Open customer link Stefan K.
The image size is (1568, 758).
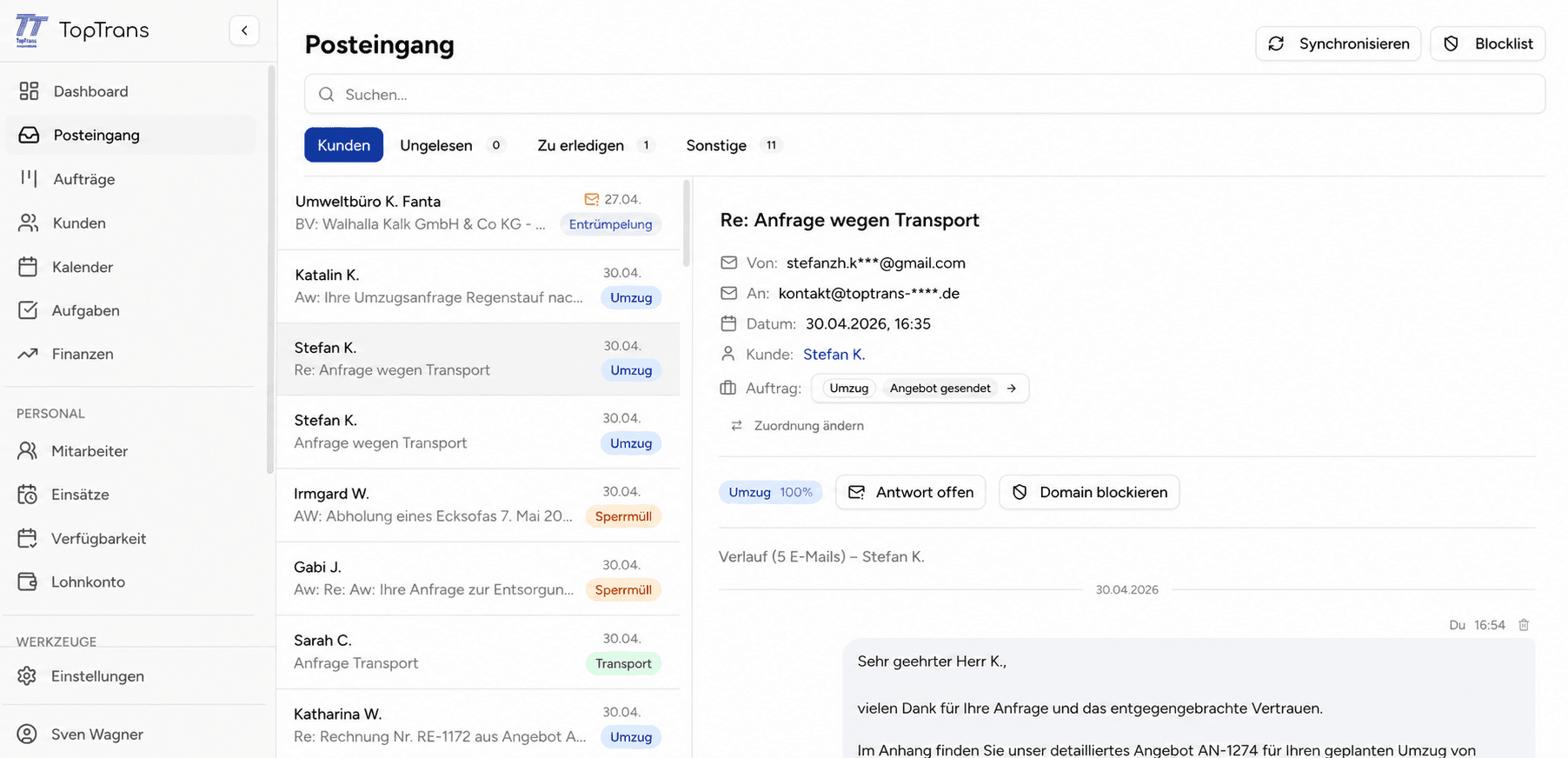point(834,354)
